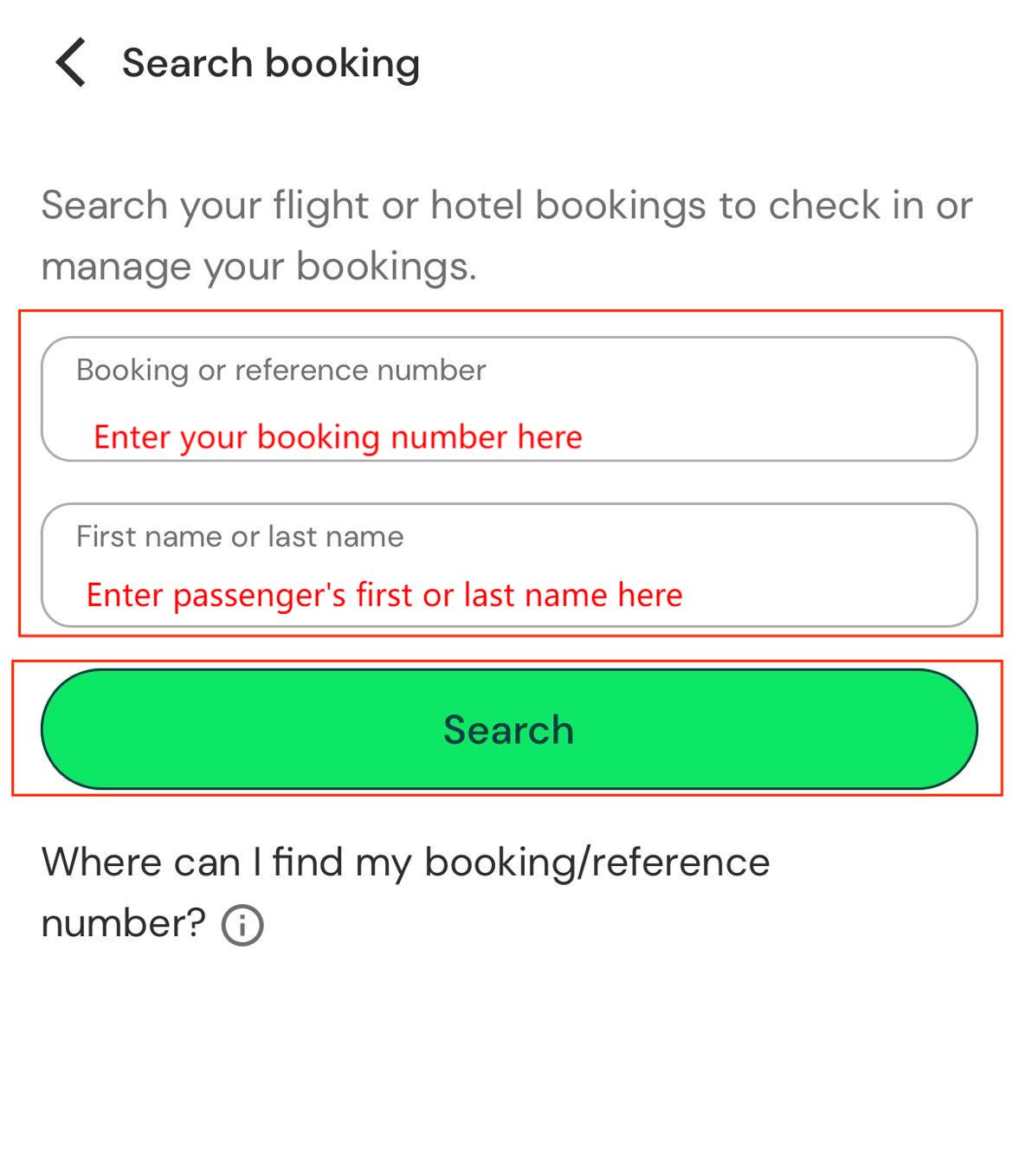Image resolution: width=1019 pixels, height=1176 pixels.
Task: Click the "Search booking" page title
Action: pyautogui.click(x=271, y=63)
